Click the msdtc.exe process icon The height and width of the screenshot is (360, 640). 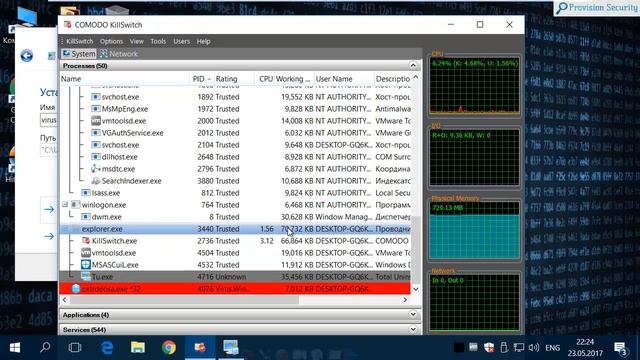96,169
